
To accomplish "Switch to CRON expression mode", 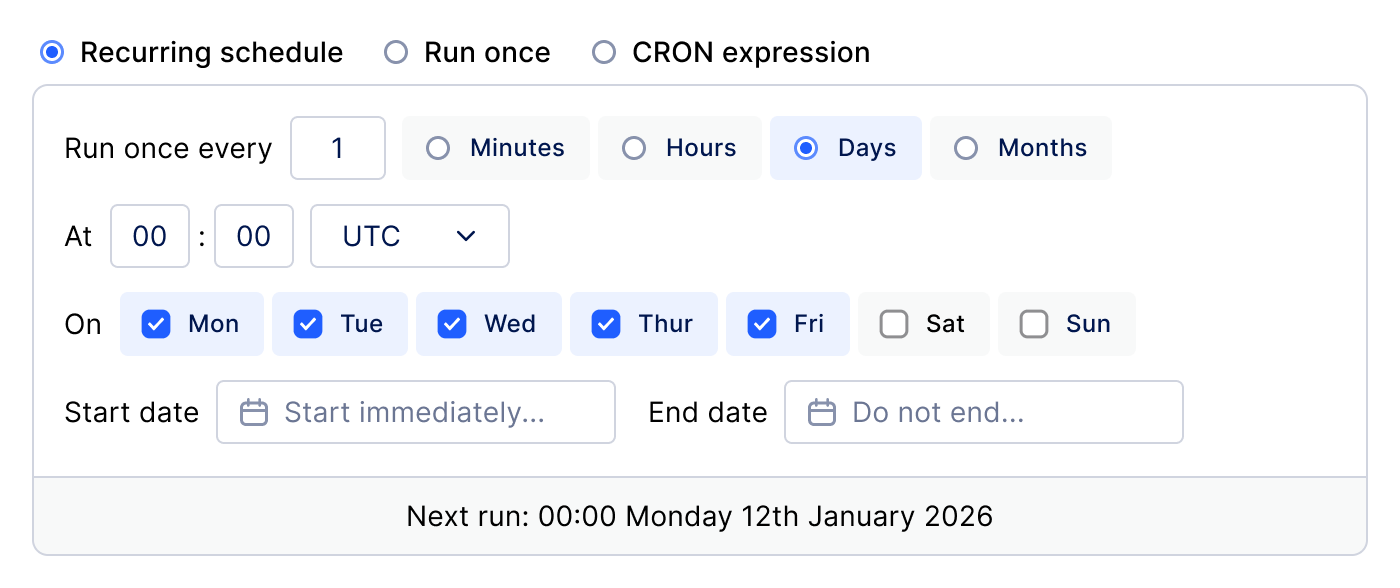I will point(604,52).
